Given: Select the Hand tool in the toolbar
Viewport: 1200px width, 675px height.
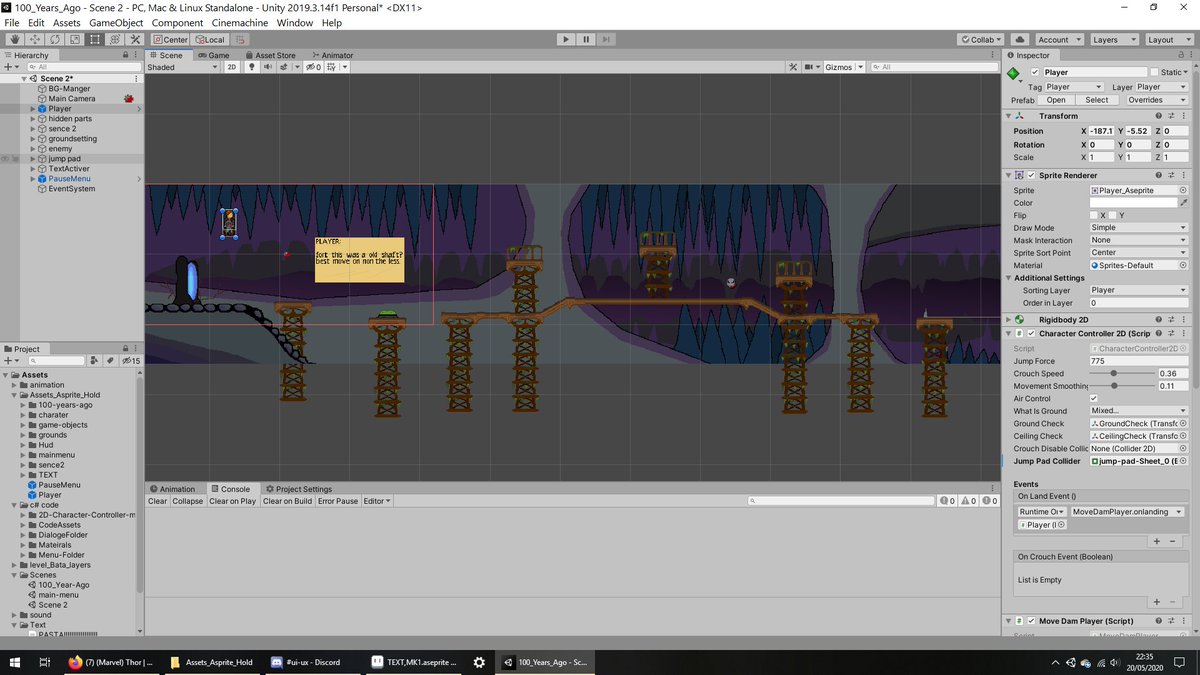Looking at the screenshot, I should [15, 39].
